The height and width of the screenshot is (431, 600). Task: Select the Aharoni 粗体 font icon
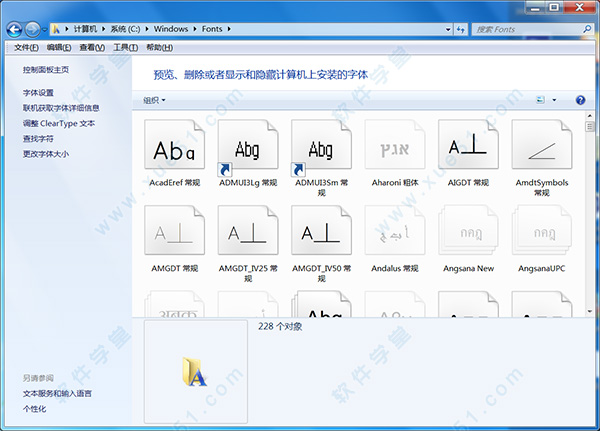pyautogui.click(x=395, y=145)
